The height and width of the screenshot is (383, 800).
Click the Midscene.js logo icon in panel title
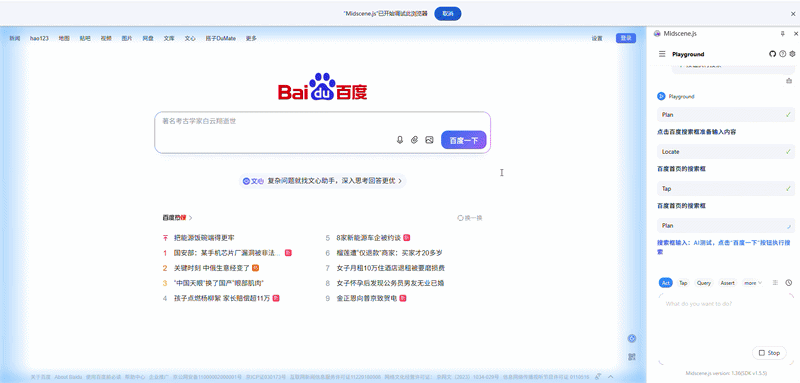[x=657, y=34]
